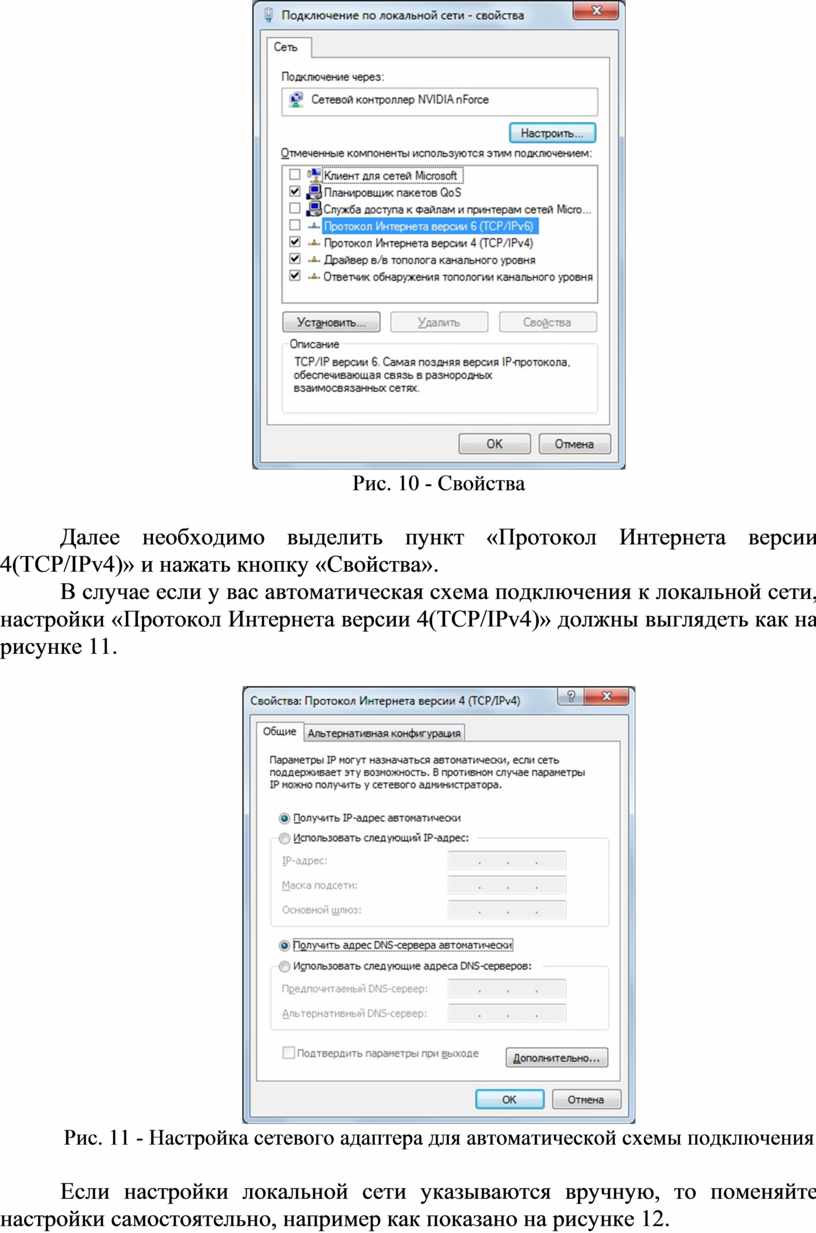Click the "Рис. 10 - Свойства" figure caption
The image size is (816, 1233).
pos(439,486)
